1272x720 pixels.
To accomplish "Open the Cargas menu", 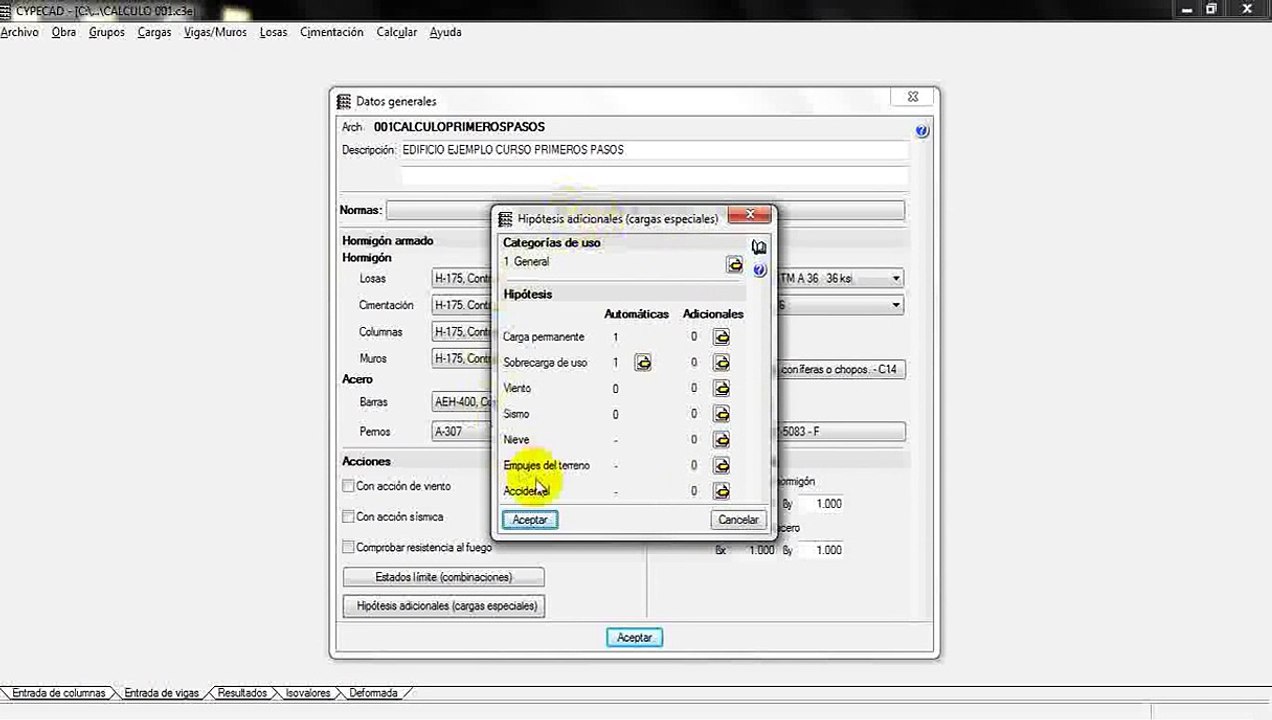I will click(155, 32).
